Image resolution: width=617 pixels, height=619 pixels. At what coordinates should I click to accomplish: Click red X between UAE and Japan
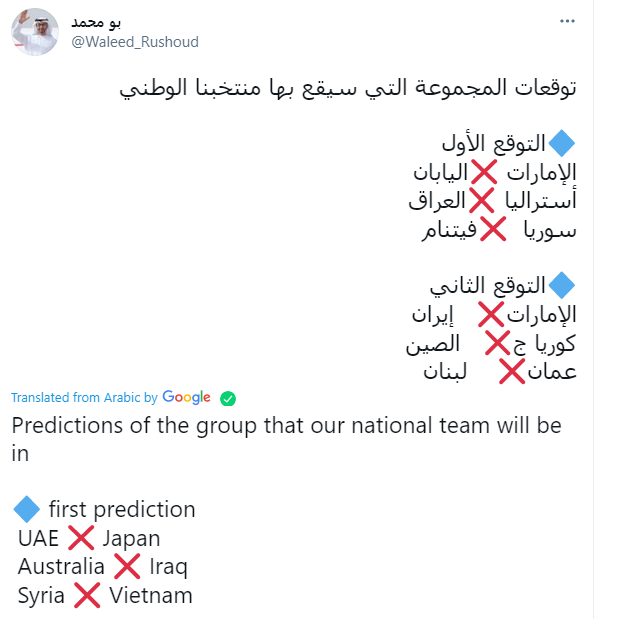click(81, 538)
